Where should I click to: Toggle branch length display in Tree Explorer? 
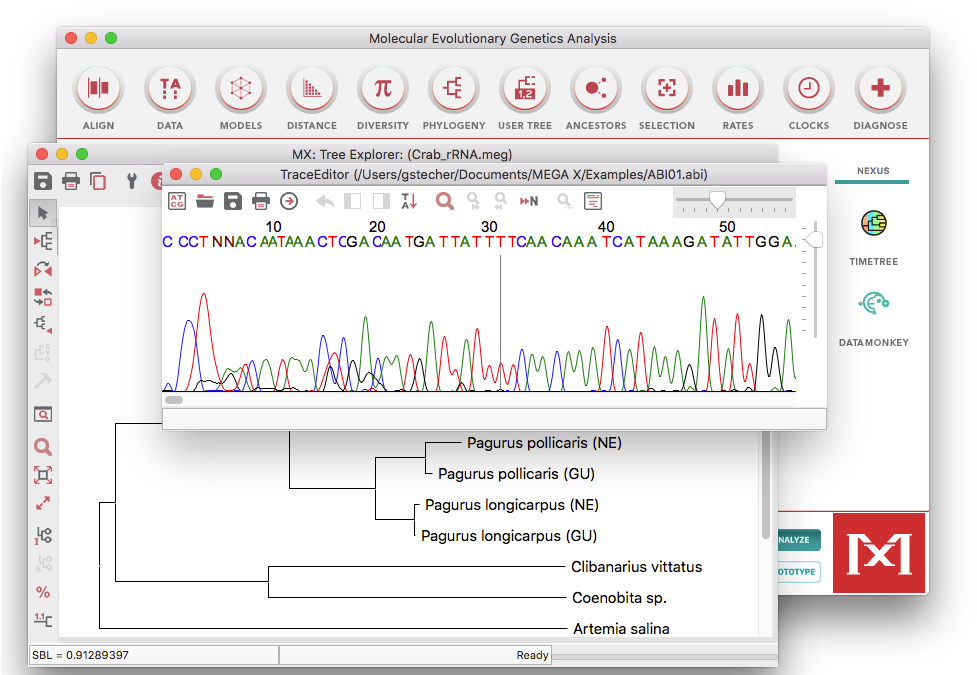[43, 620]
